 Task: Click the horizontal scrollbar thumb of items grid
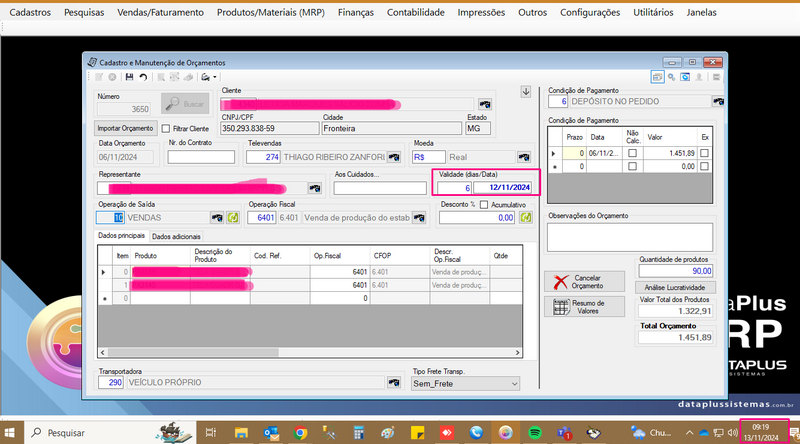193,353
